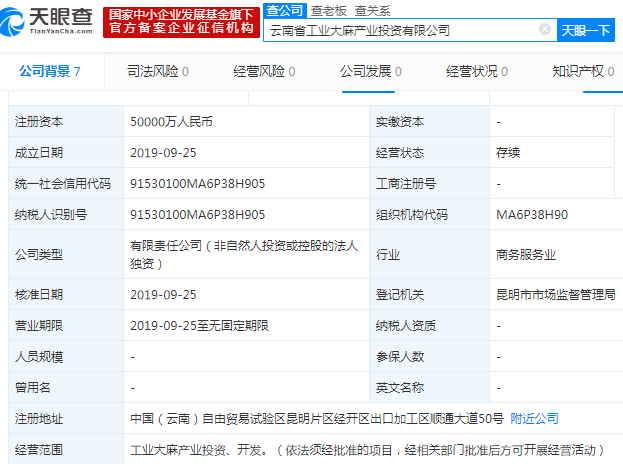The width and height of the screenshot is (623, 464).
Task: Click the 参保人数 label cell
Action: click(430, 357)
